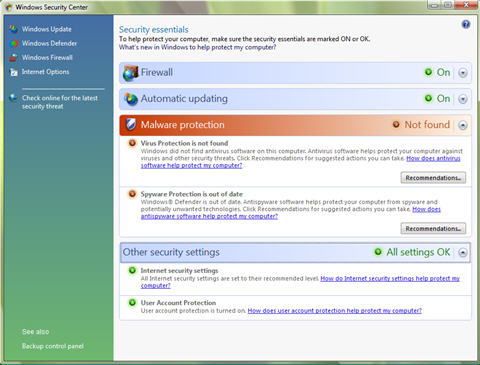Viewport: 480px width, 365px height.
Task: Click Virus Protection is not found text
Action: tap(184, 143)
